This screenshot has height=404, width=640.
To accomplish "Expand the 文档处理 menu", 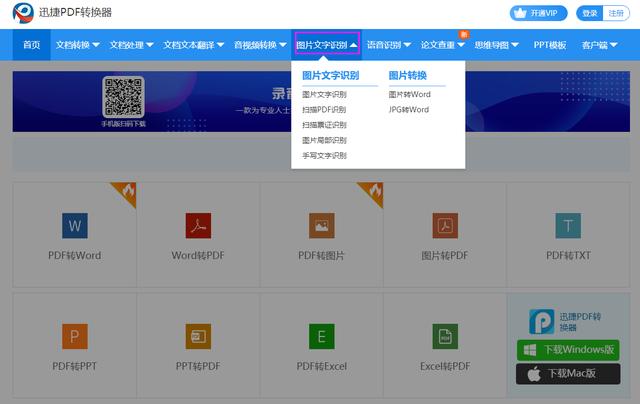I will pos(131,45).
